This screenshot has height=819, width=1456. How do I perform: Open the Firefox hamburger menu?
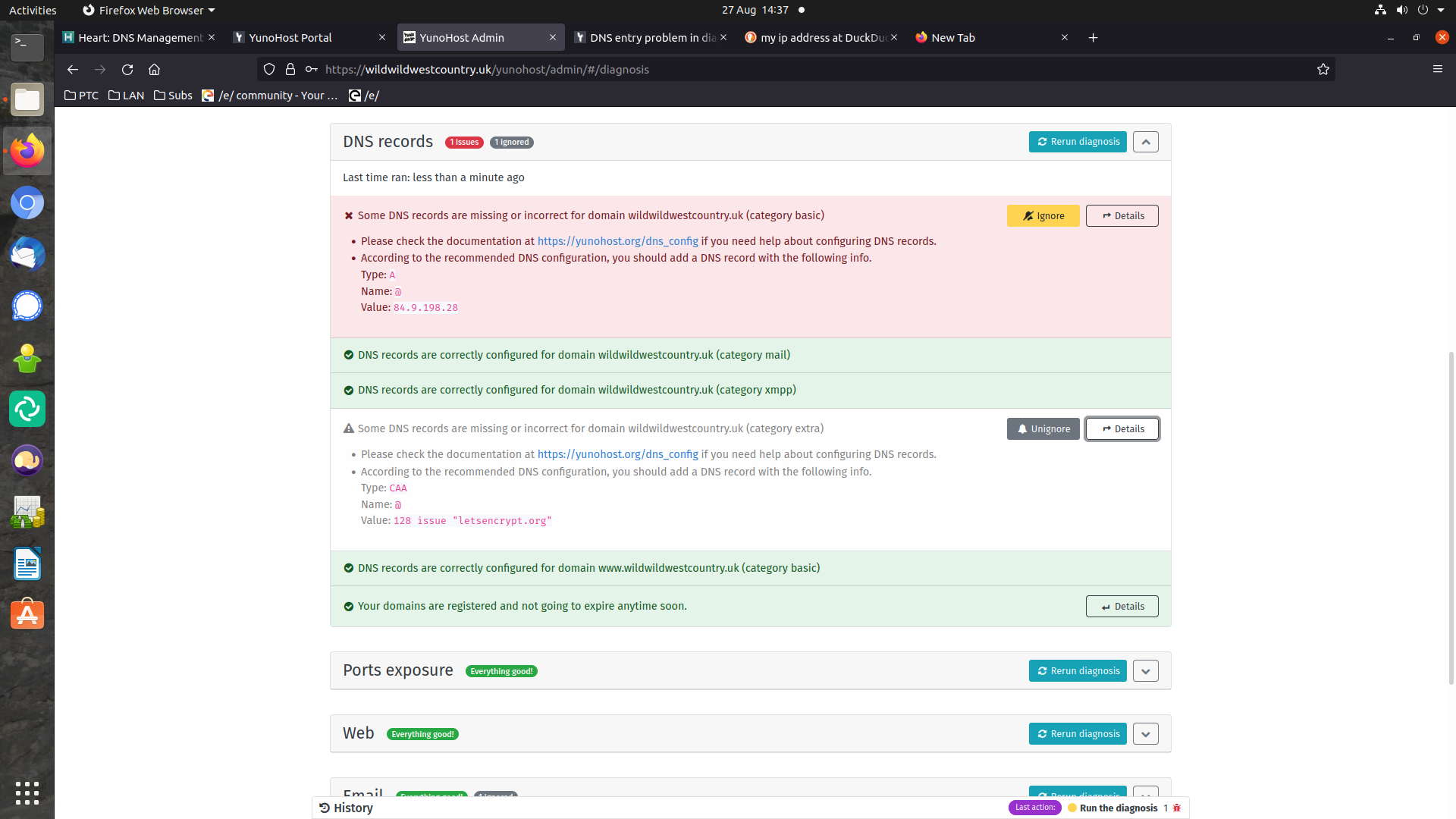[x=1437, y=69]
